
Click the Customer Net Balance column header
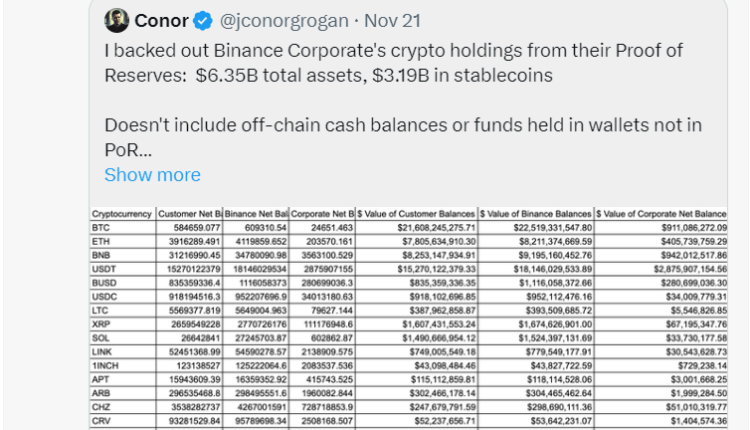click(x=189, y=214)
